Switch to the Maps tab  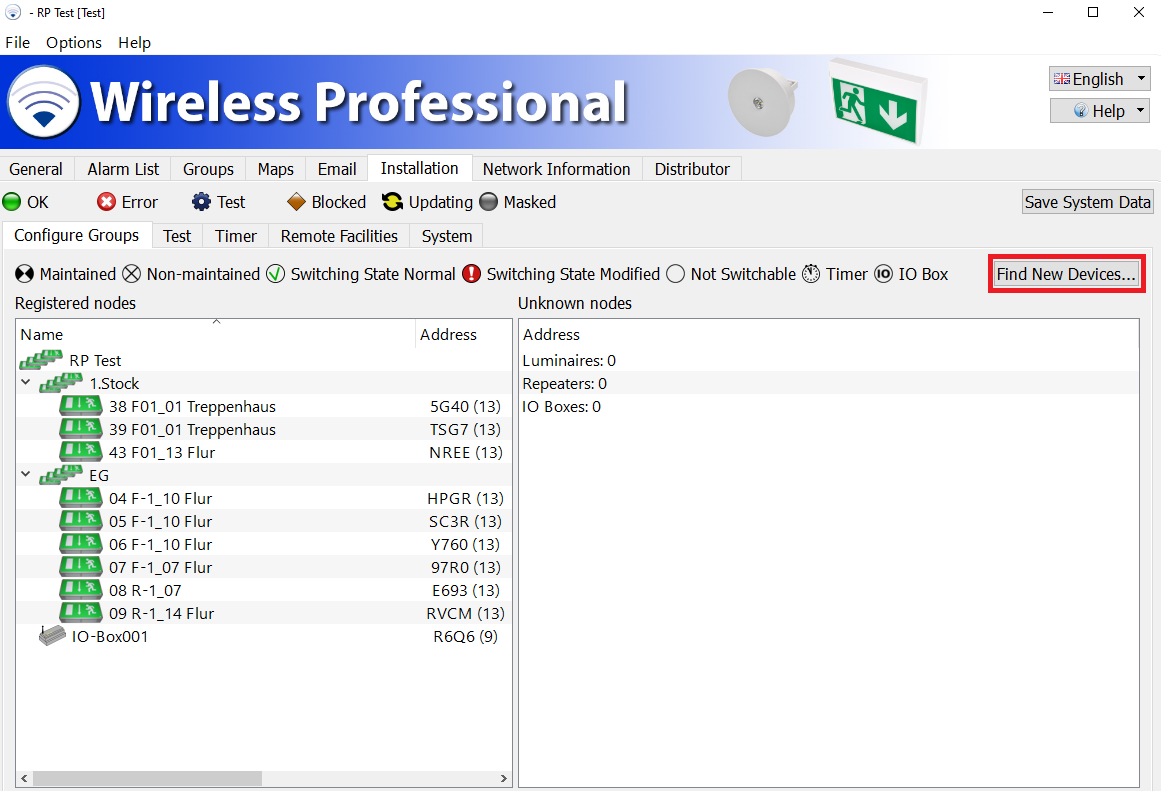coord(275,169)
